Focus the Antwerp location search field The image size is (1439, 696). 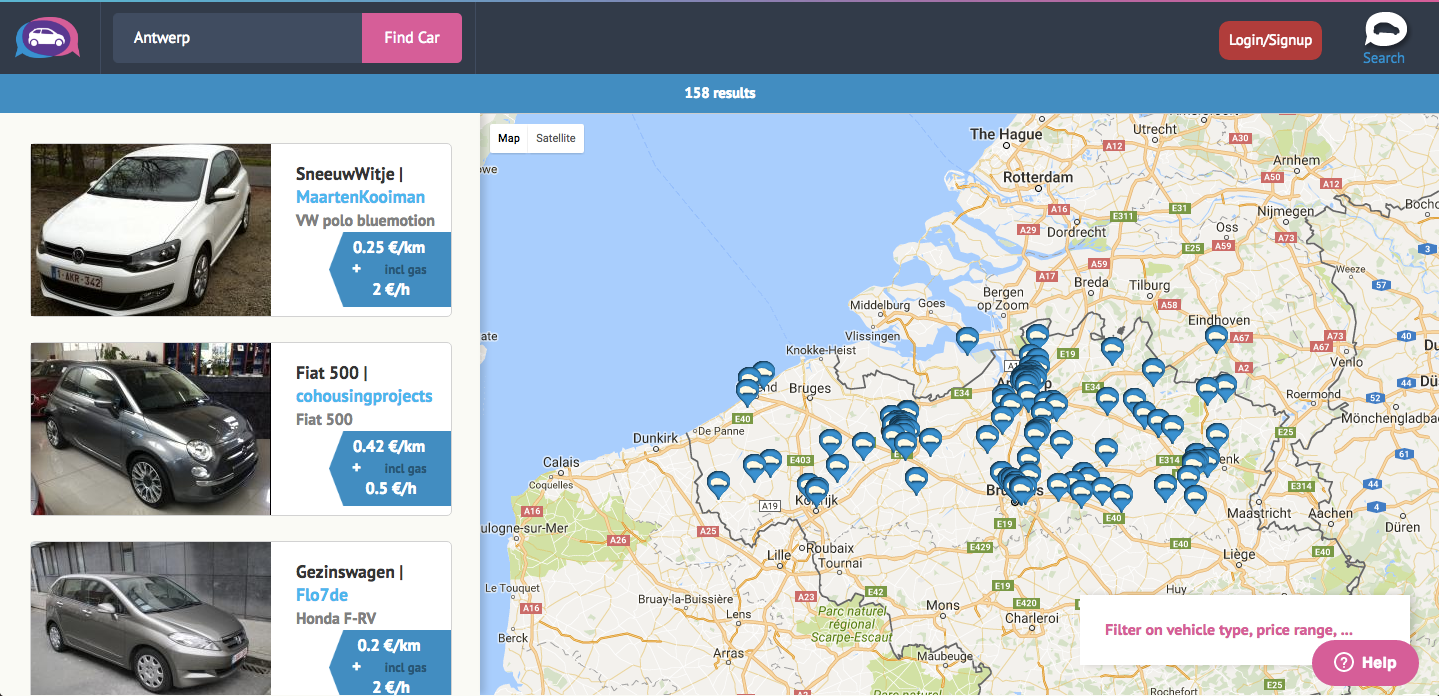[238, 38]
